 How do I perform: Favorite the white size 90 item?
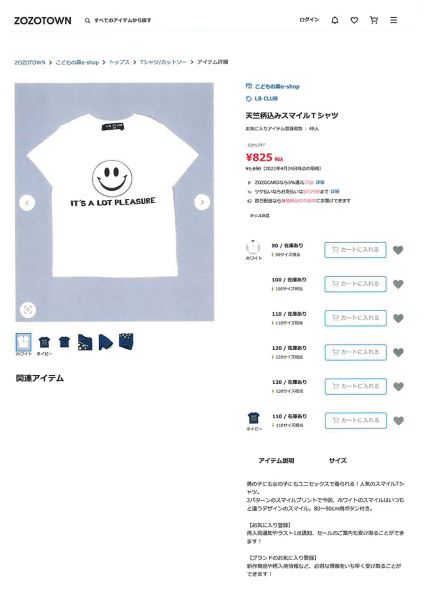pos(398,250)
